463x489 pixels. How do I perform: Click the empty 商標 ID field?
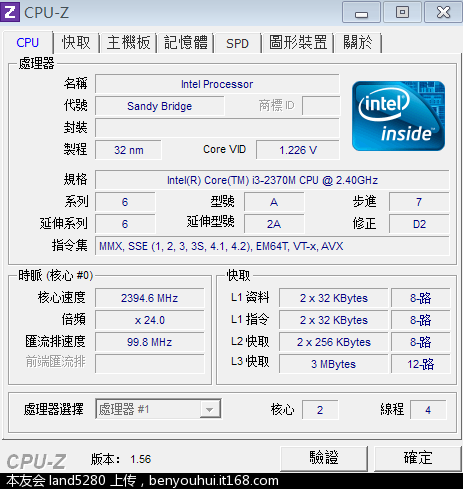[321, 106]
